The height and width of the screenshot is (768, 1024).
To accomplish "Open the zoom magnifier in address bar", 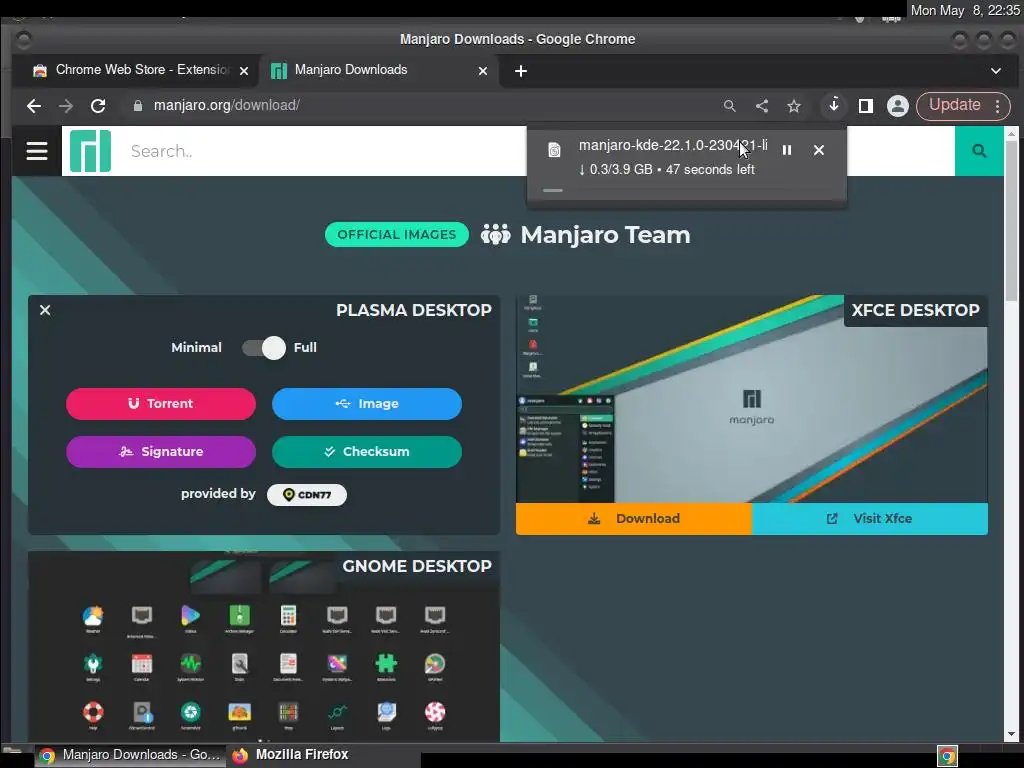I will [x=729, y=106].
